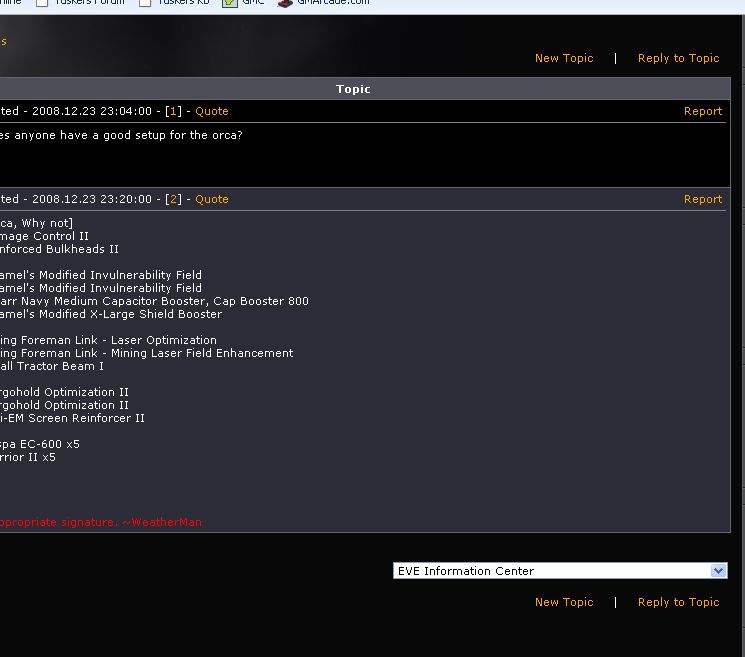Image resolution: width=745 pixels, height=657 pixels.
Task: Click the 'EC-600 x5' drone line
Action: 50,444
